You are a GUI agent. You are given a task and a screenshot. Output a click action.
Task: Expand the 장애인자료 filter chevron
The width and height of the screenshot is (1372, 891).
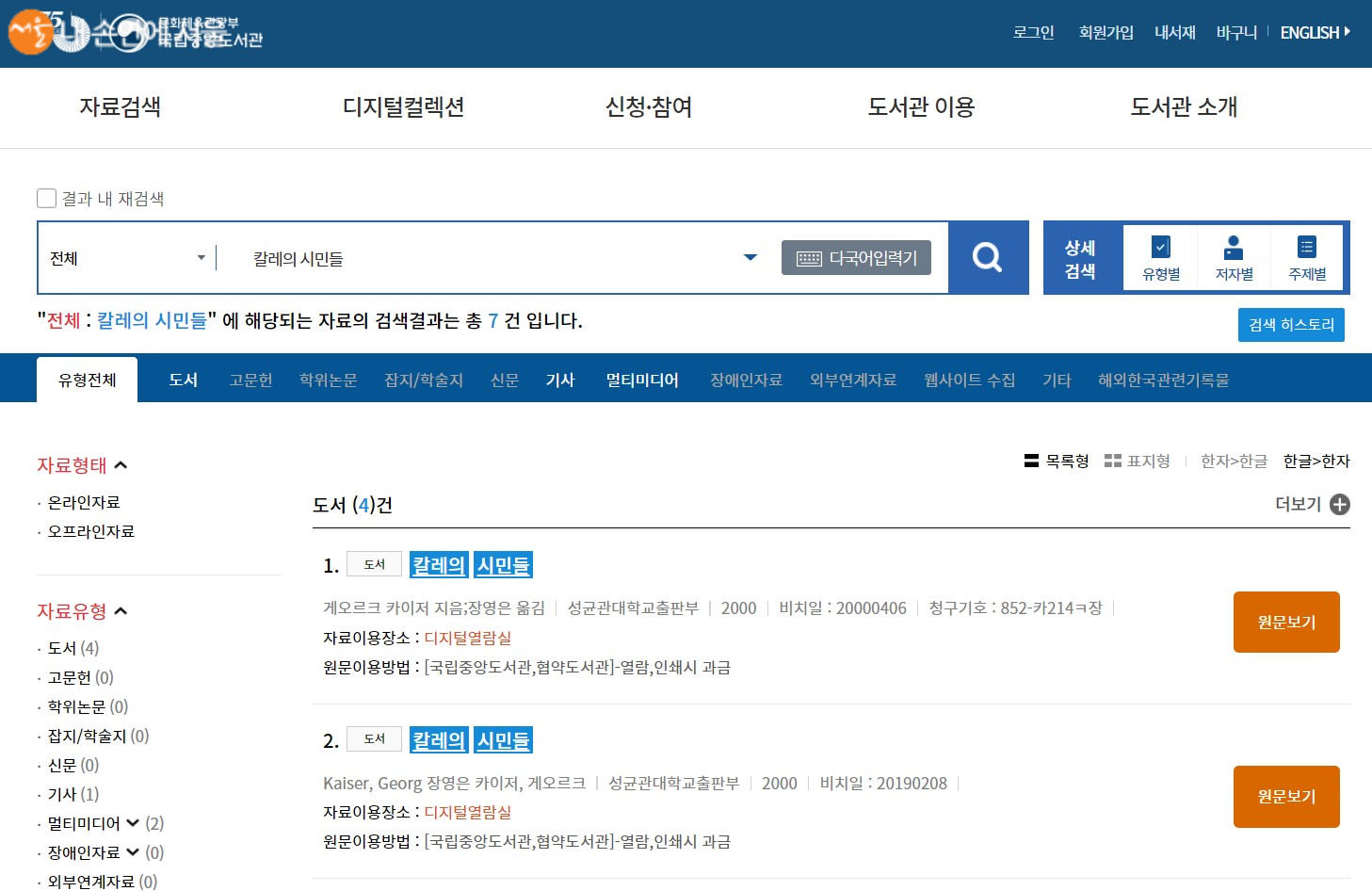pos(133,852)
